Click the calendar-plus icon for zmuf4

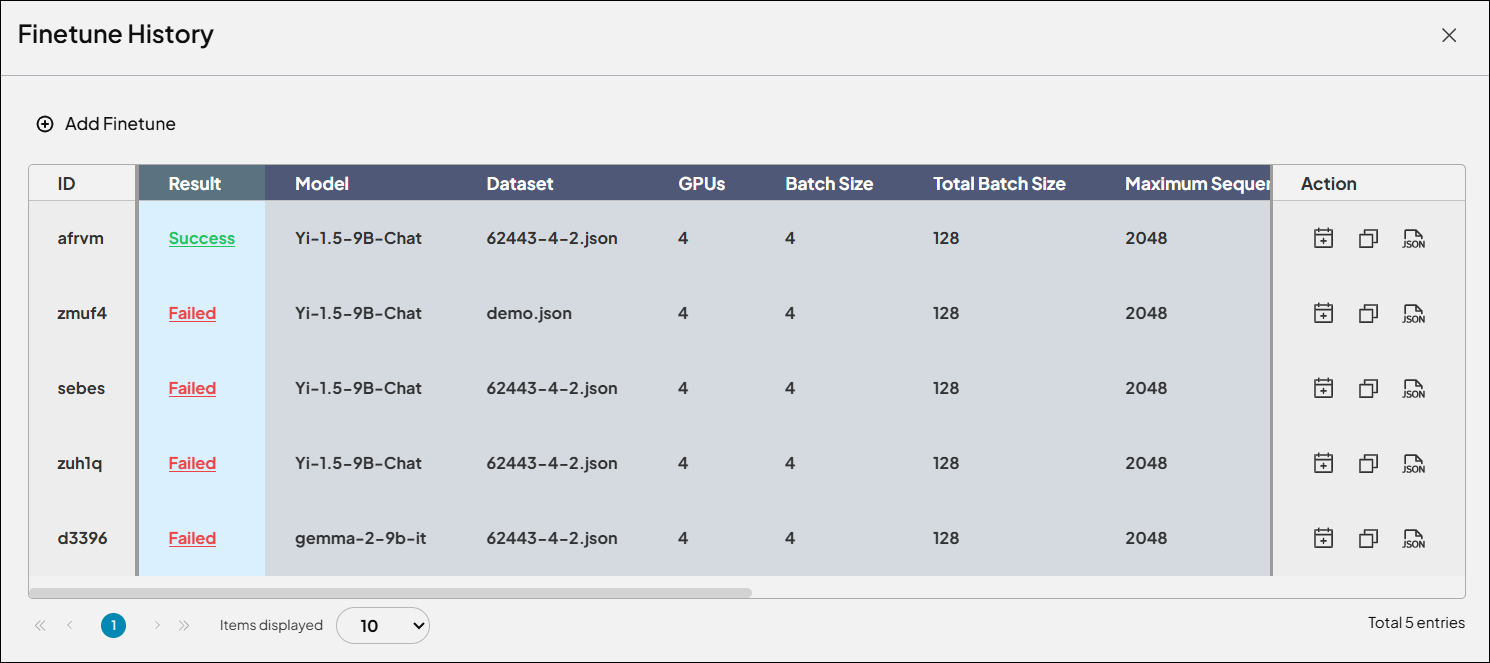1323,313
